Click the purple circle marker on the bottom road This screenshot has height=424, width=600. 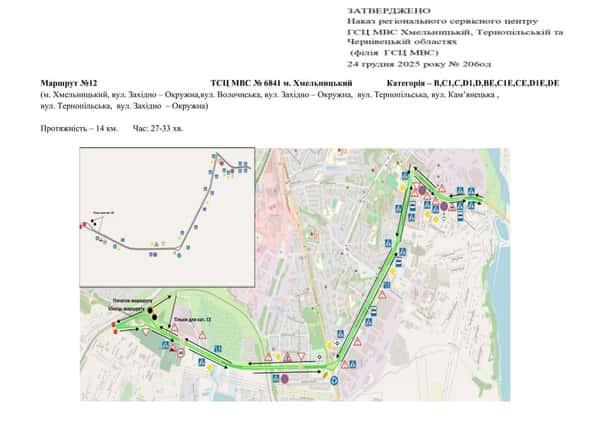point(284,379)
